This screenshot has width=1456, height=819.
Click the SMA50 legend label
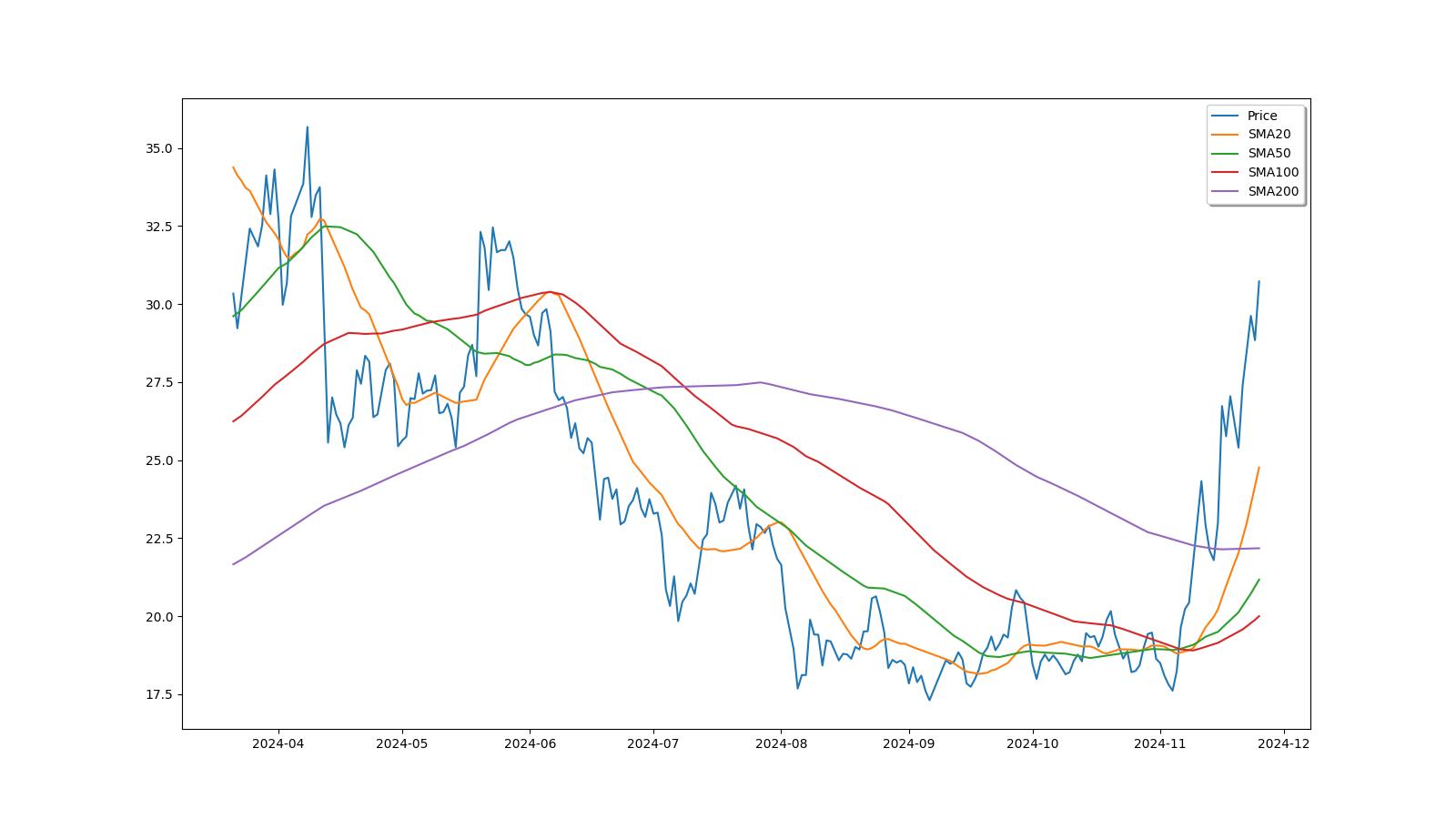tap(1269, 154)
